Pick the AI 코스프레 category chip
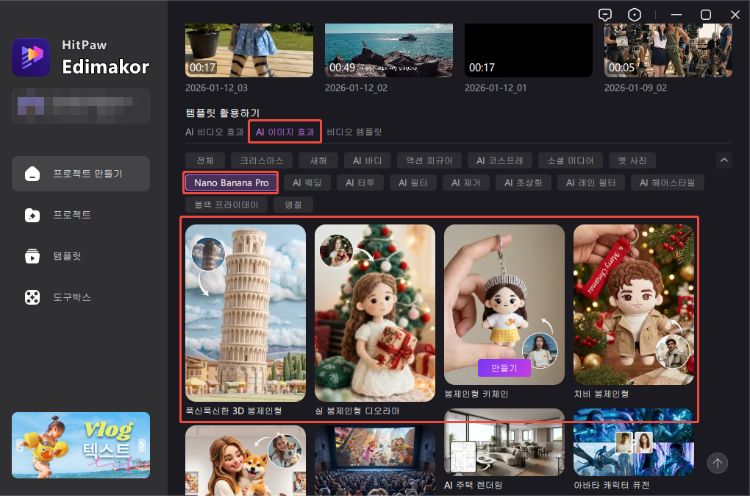This screenshot has height=496, width=750. coord(499,161)
